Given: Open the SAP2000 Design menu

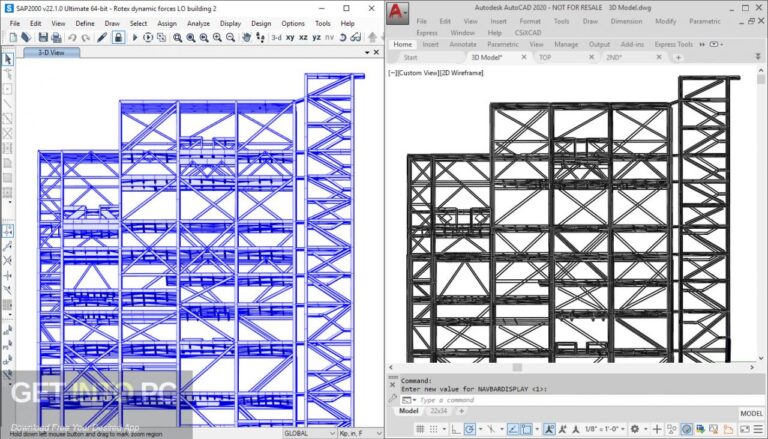Looking at the screenshot, I should [261, 23].
